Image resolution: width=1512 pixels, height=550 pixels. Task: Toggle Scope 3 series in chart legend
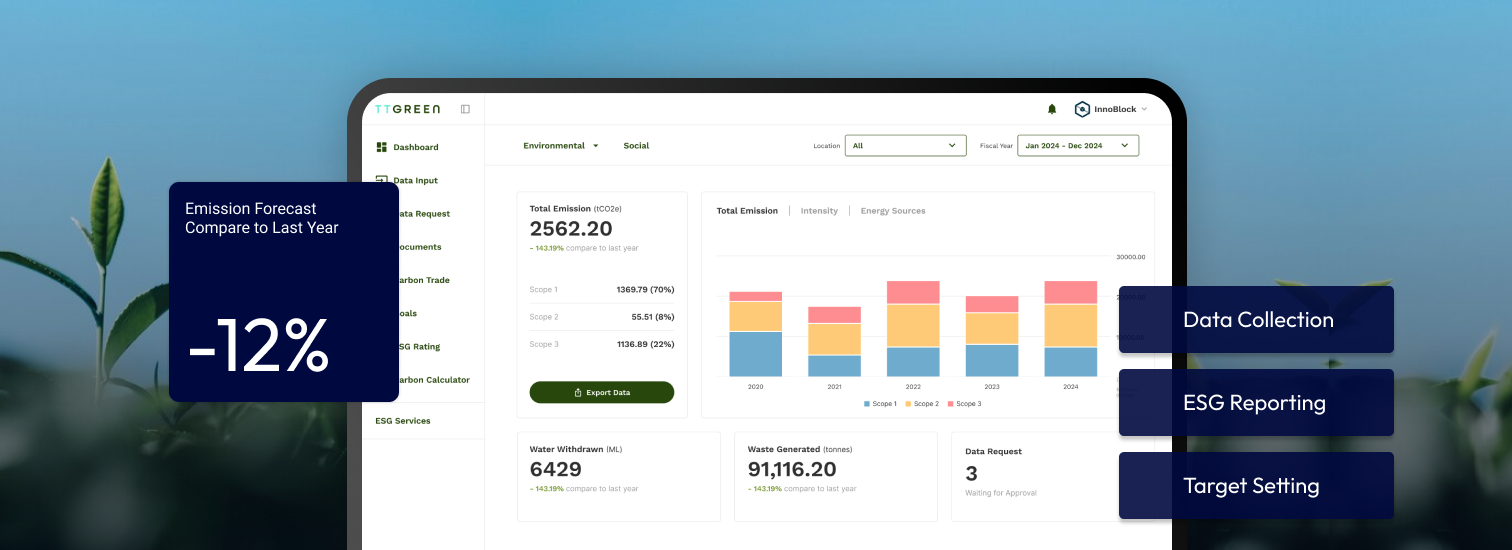click(964, 404)
